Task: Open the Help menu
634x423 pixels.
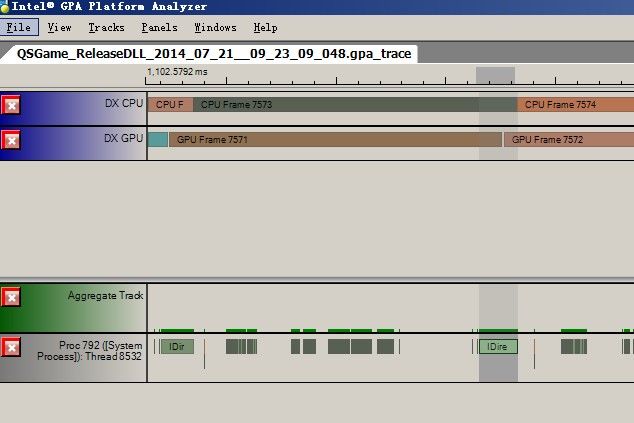Action: tap(265, 27)
